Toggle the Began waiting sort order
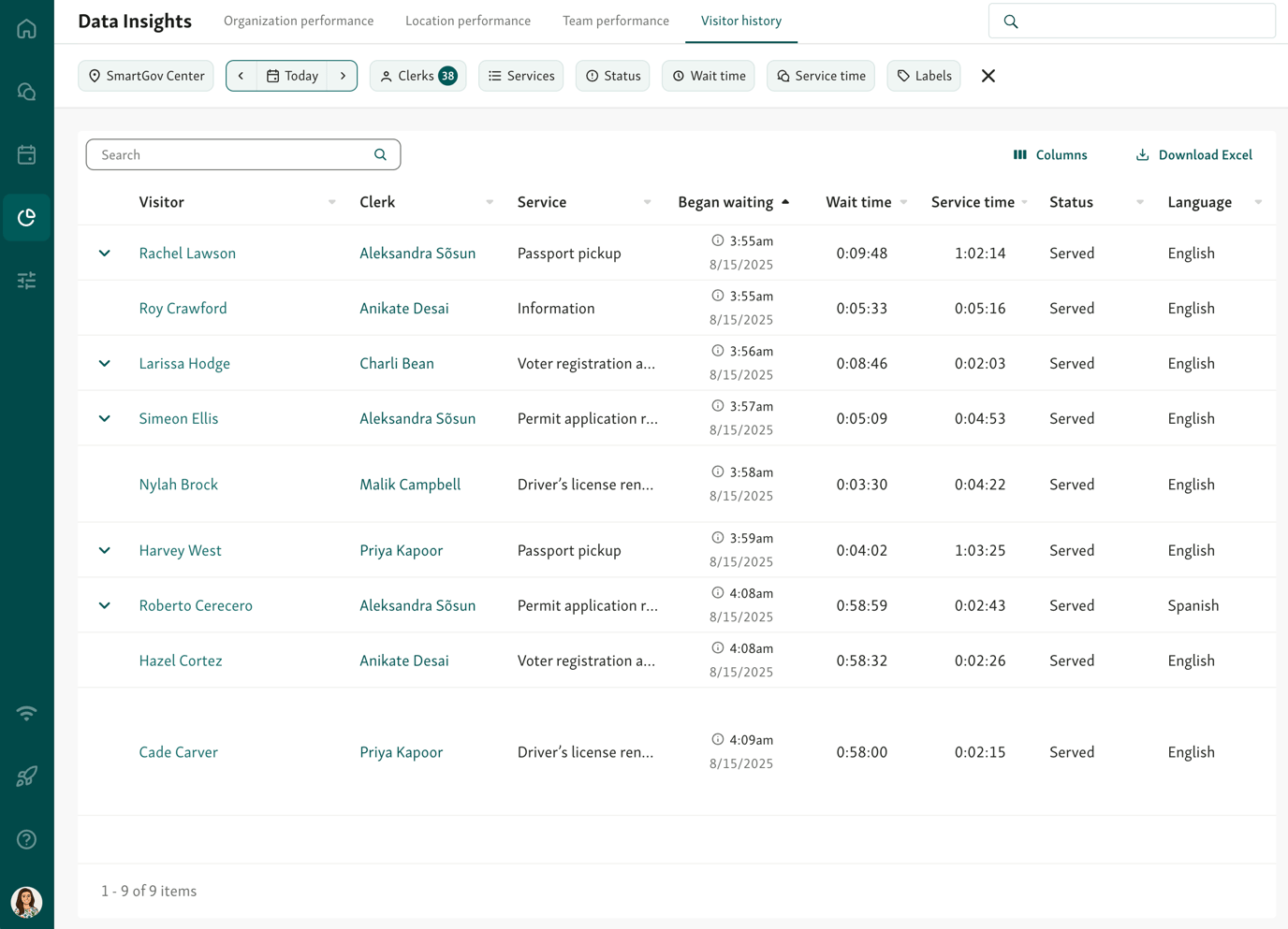Image resolution: width=1288 pixels, height=929 pixels. click(785, 201)
